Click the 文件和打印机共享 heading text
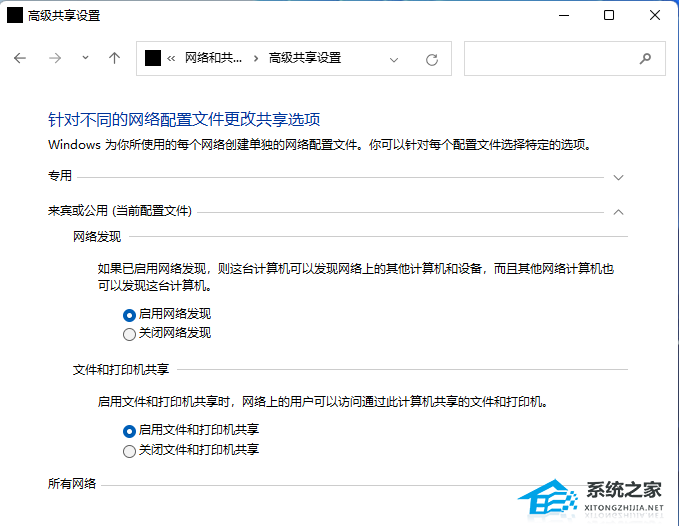 coord(121,370)
